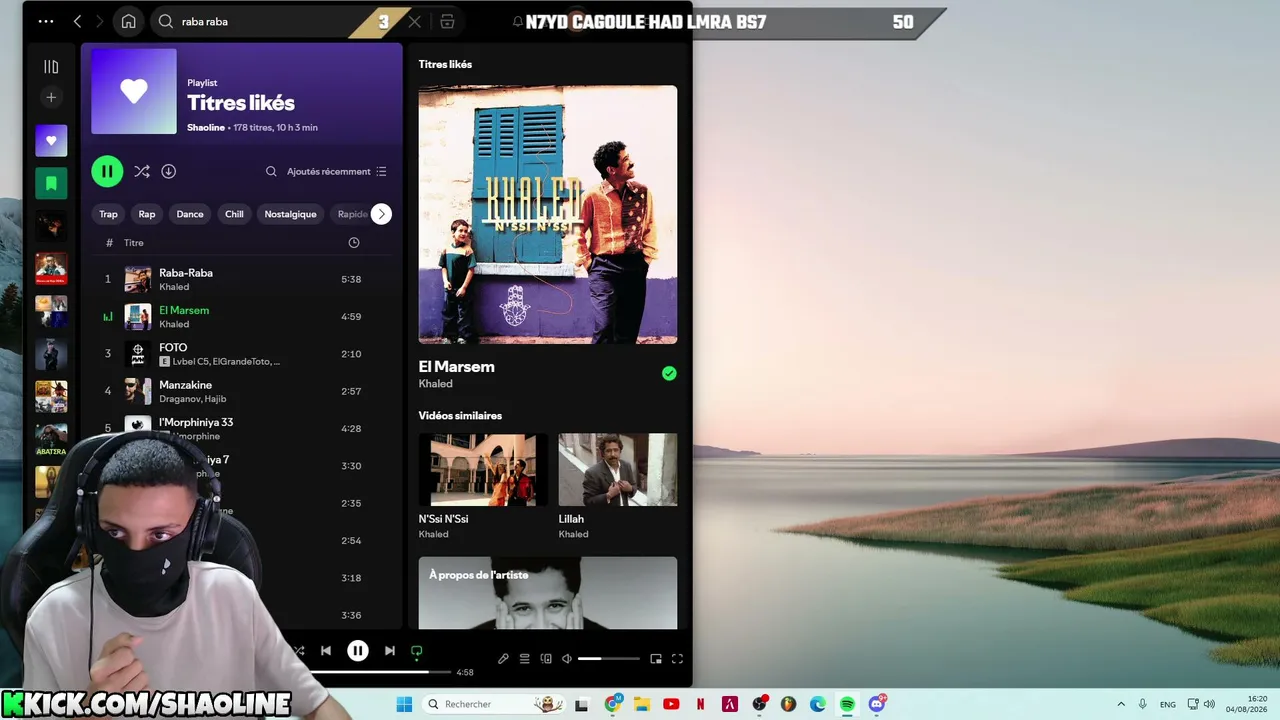
Task: Open the connect to a device menu
Action: coord(546,659)
